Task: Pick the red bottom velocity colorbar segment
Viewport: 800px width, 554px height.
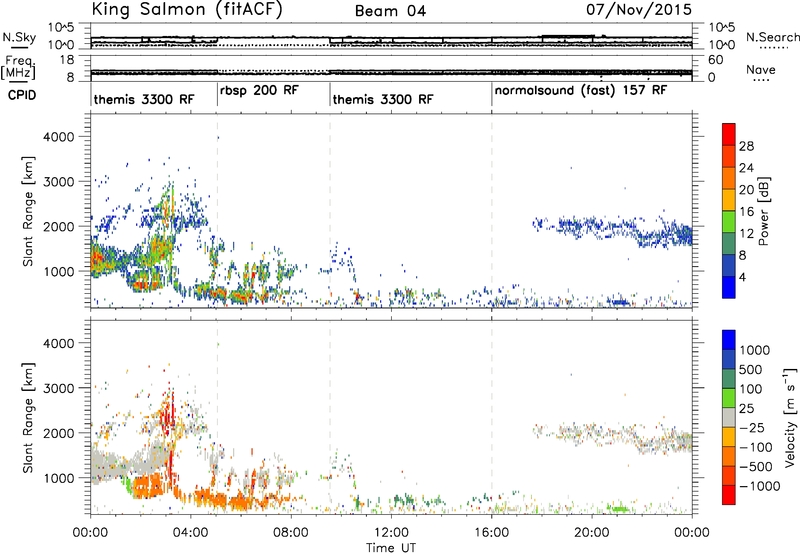Action: (x=729, y=495)
